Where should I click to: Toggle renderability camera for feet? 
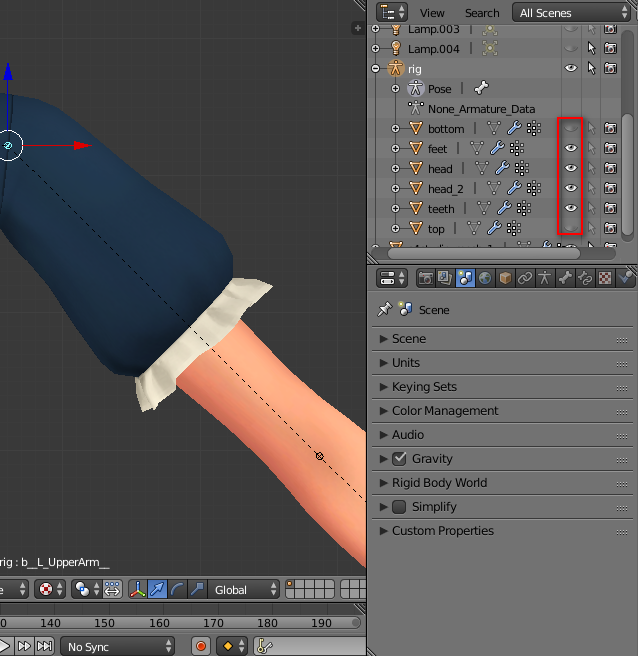point(610,148)
